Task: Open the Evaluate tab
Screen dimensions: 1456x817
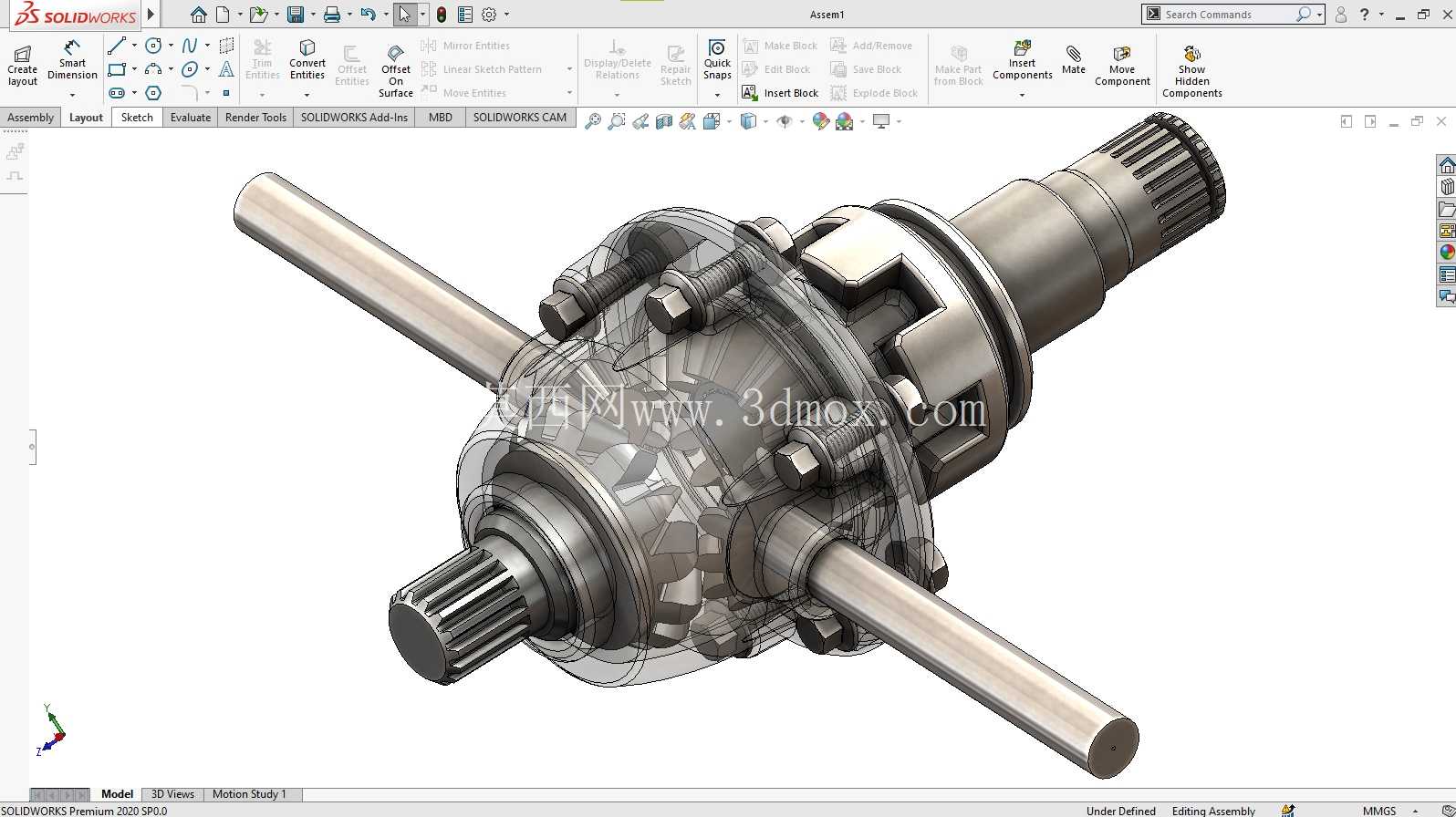Action: [191, 118]
